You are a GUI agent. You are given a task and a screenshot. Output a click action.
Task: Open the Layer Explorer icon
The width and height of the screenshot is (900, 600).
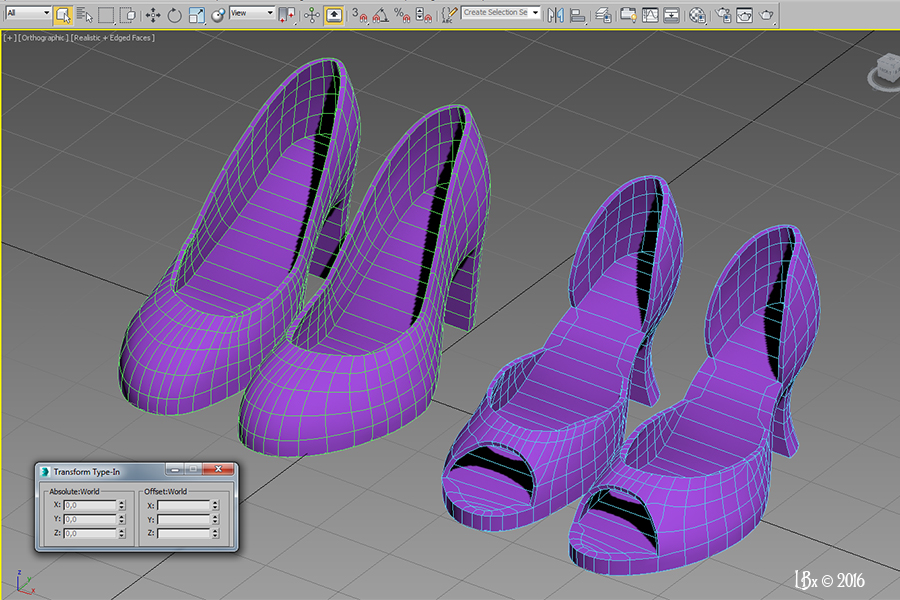coord(603,15)
